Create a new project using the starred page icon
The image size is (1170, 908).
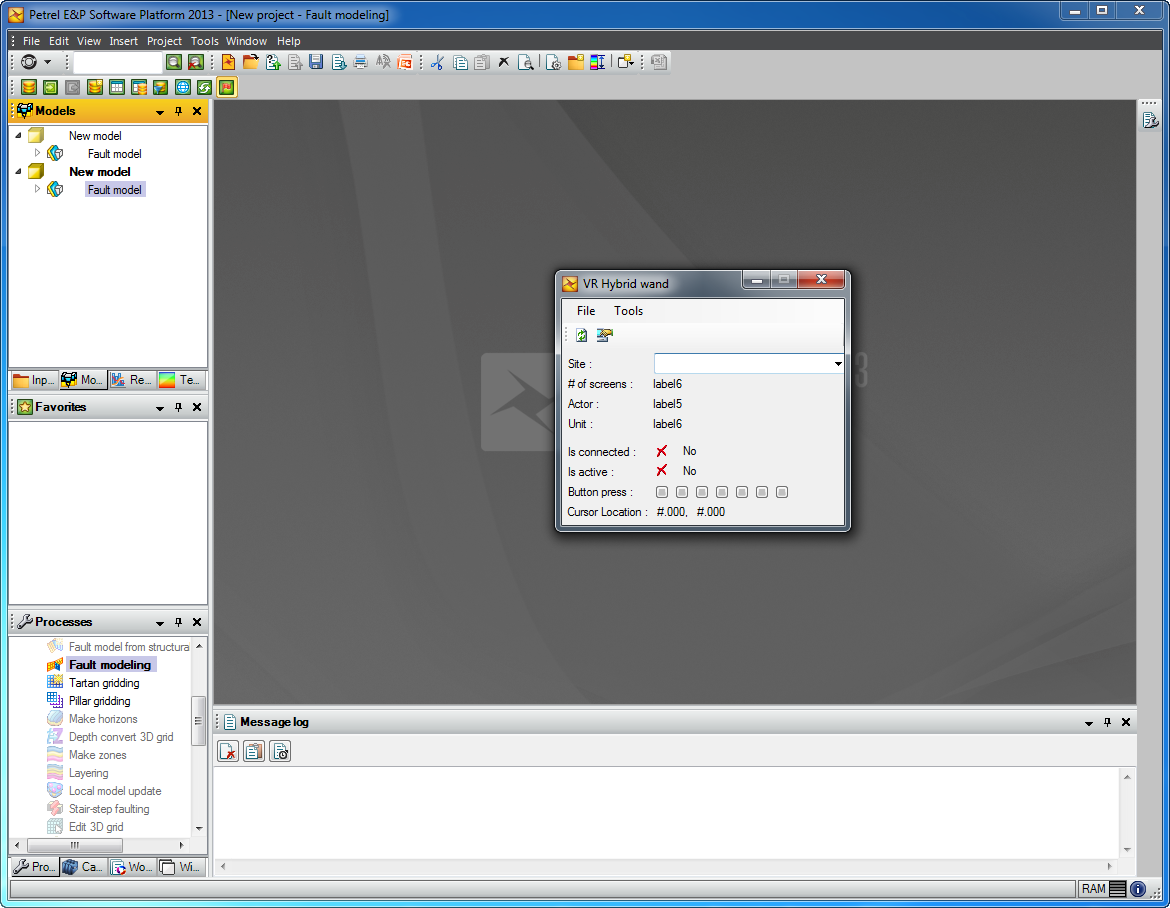tap(228, 62)
